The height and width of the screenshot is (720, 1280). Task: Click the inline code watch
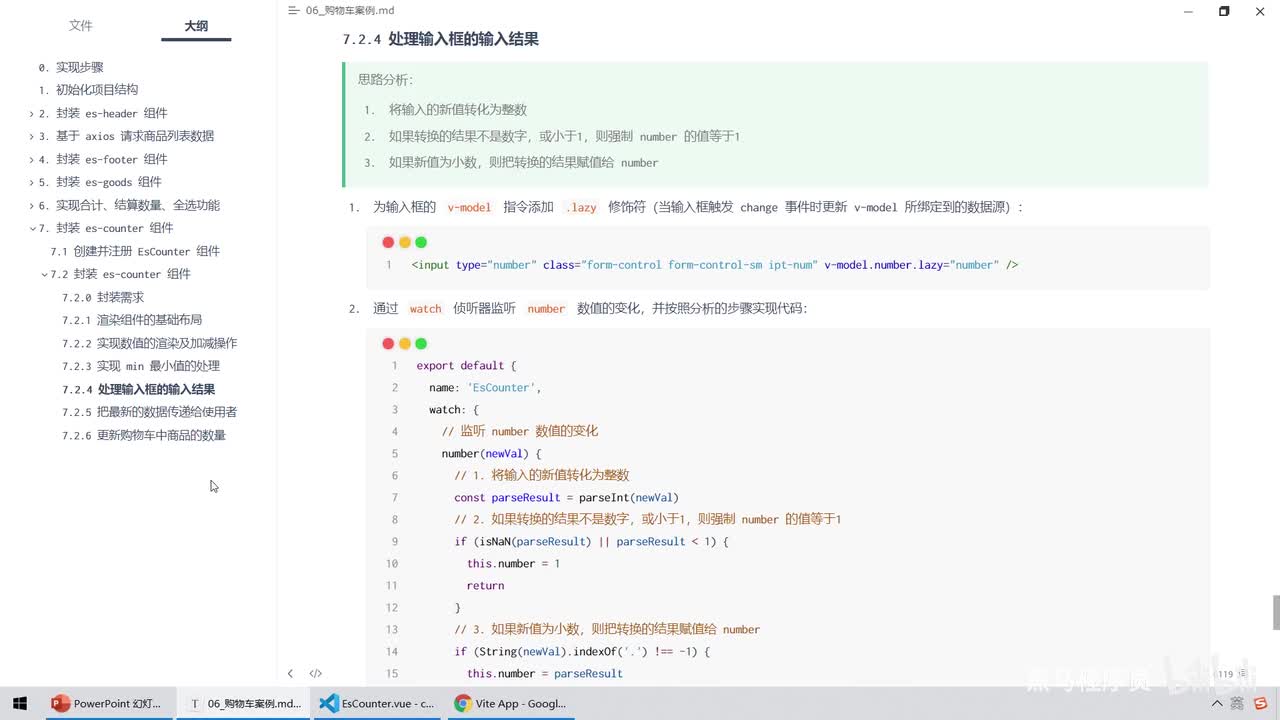coord(425,309)
